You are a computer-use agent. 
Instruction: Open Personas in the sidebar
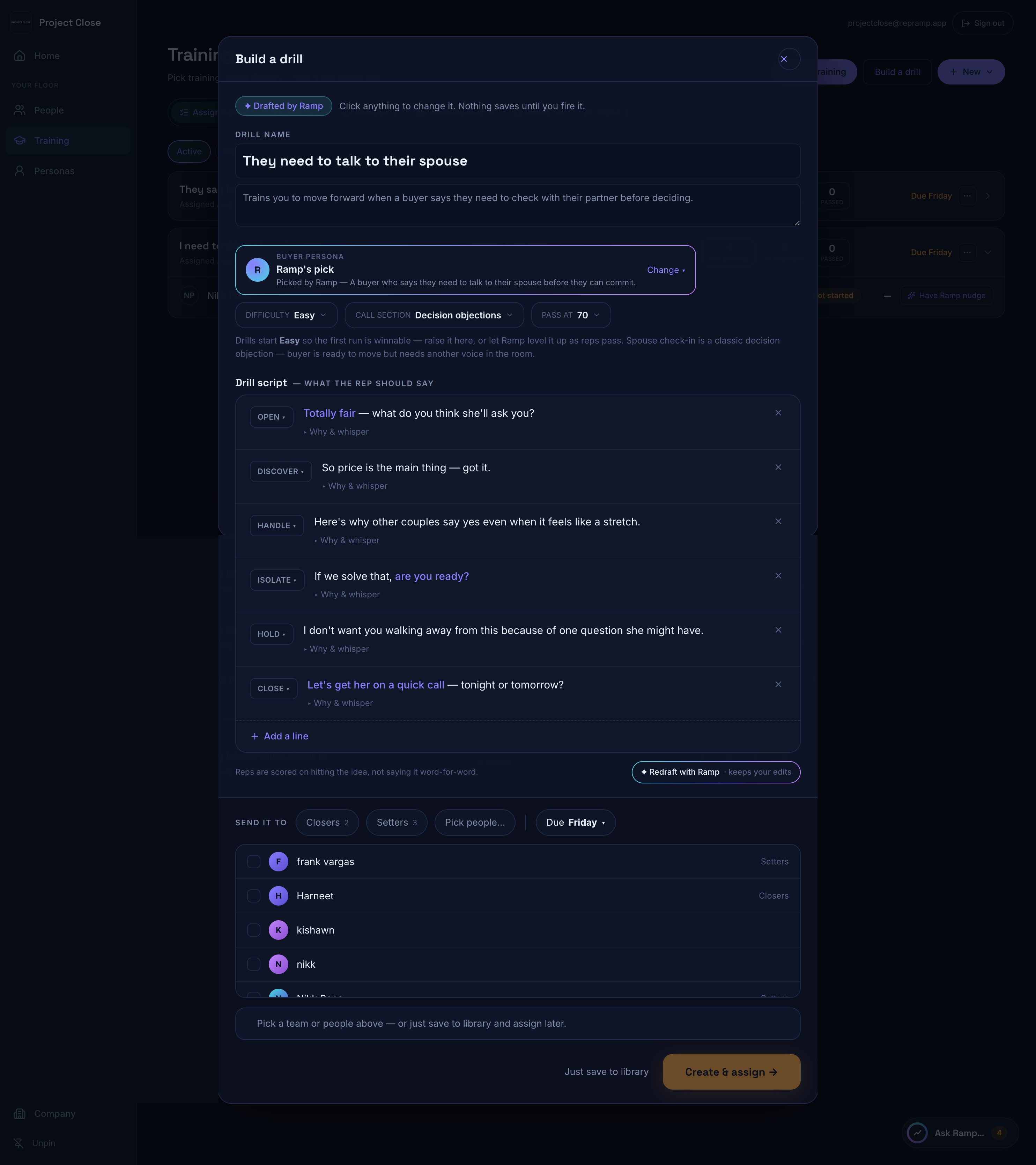[68, 171]
